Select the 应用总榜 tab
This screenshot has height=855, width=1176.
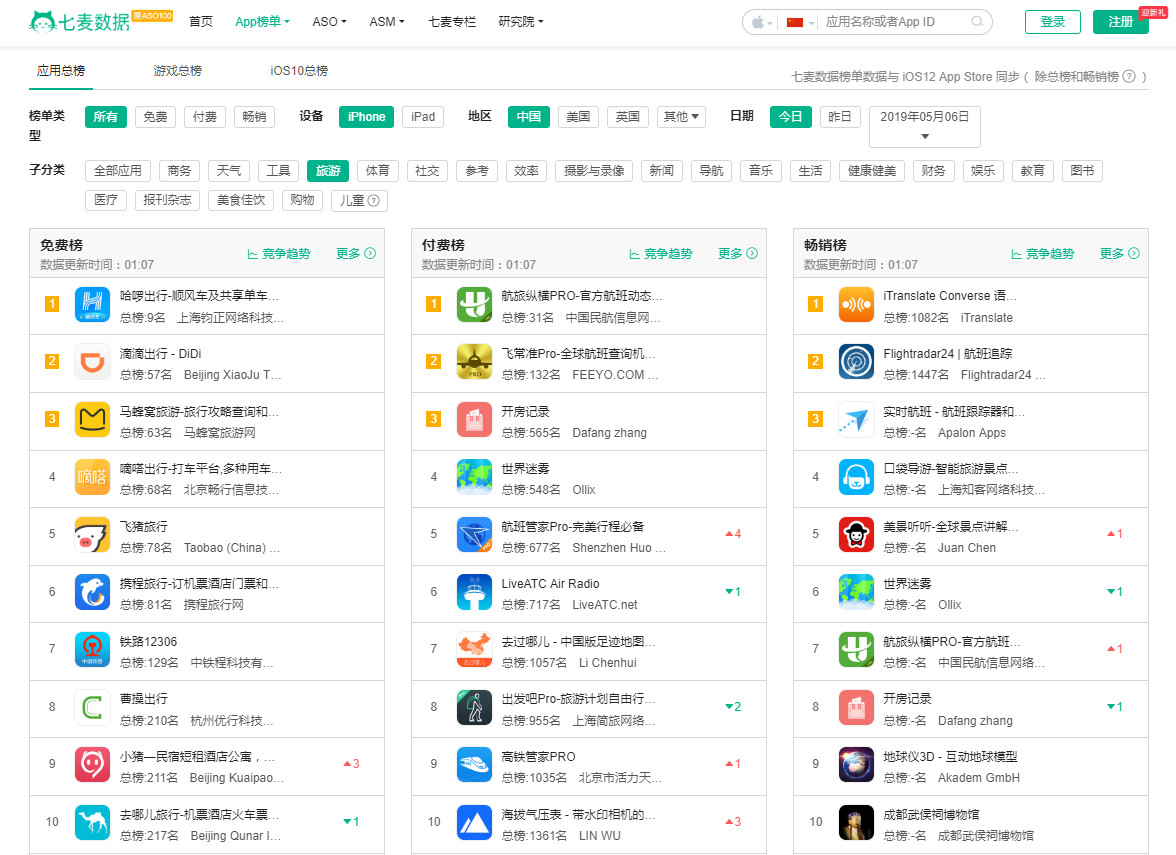(x=61, y=70)
